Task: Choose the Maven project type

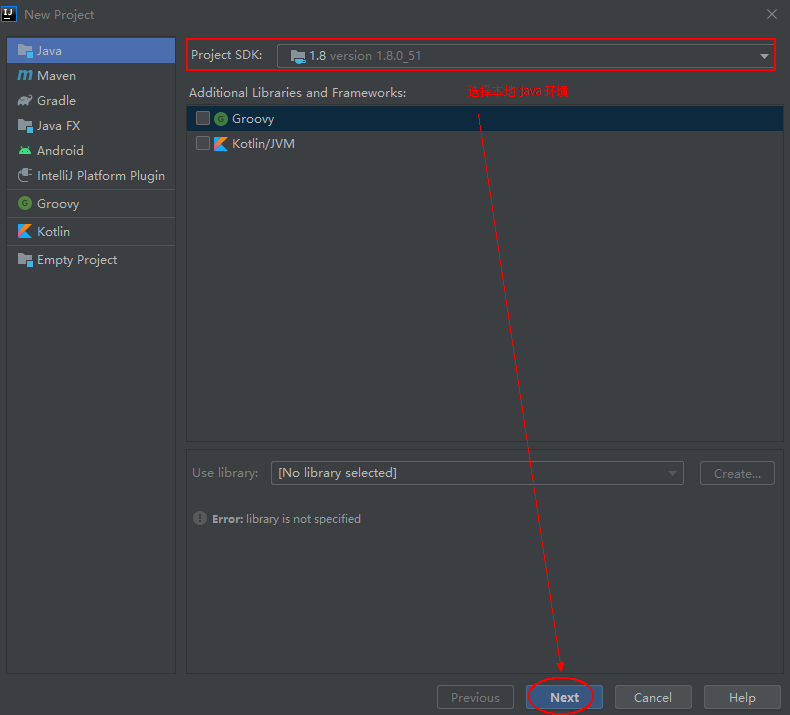Action: [91, 76]
